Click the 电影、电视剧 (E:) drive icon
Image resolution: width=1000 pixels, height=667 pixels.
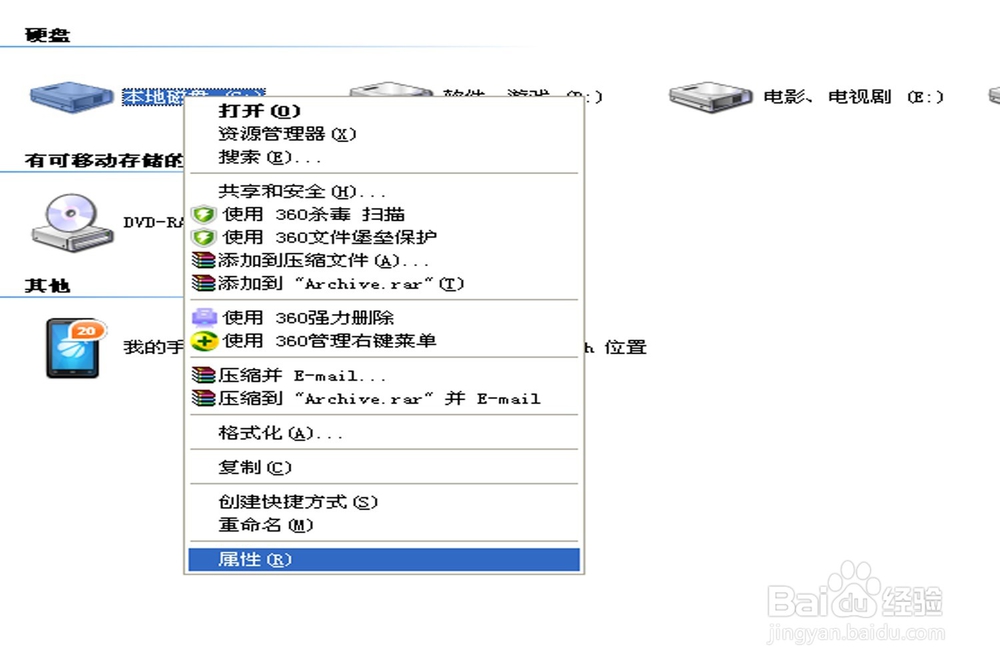(x=710, y=95)
